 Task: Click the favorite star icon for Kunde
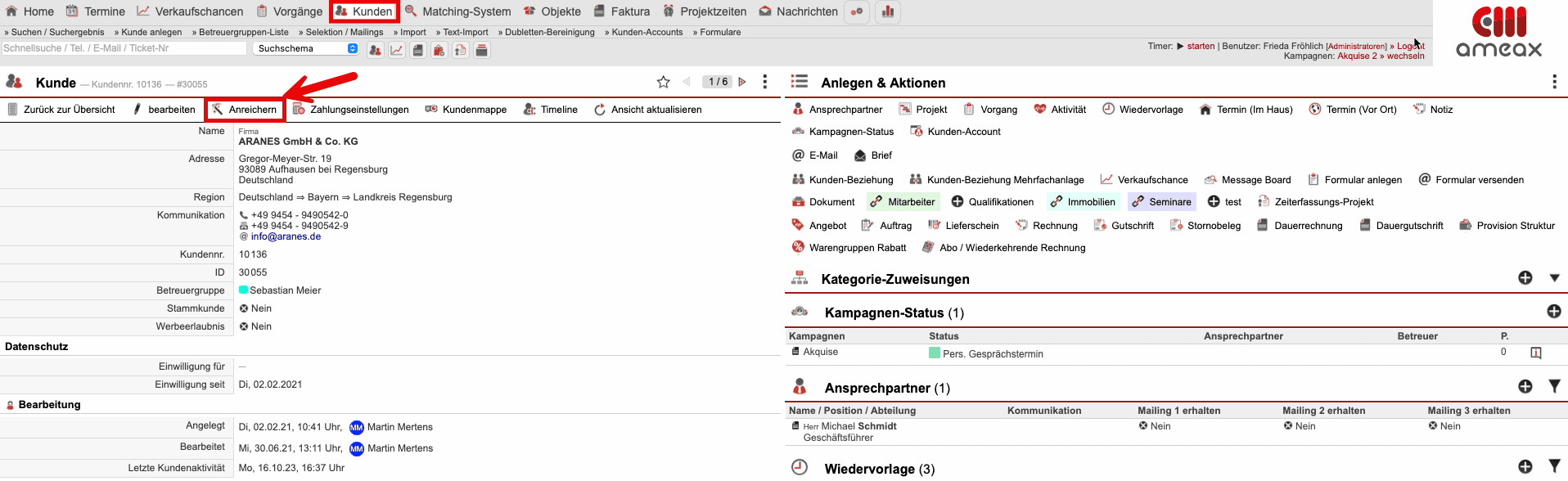663,82
